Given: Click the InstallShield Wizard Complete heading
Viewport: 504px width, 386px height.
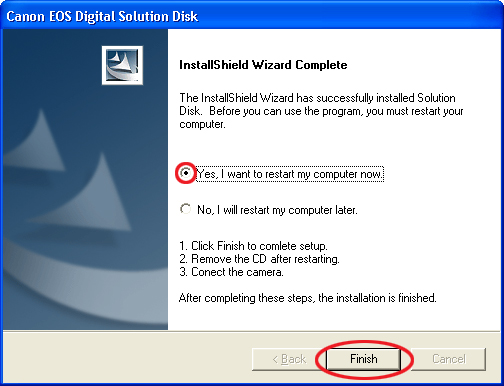Looking at the screenshot, I should 263,65.
